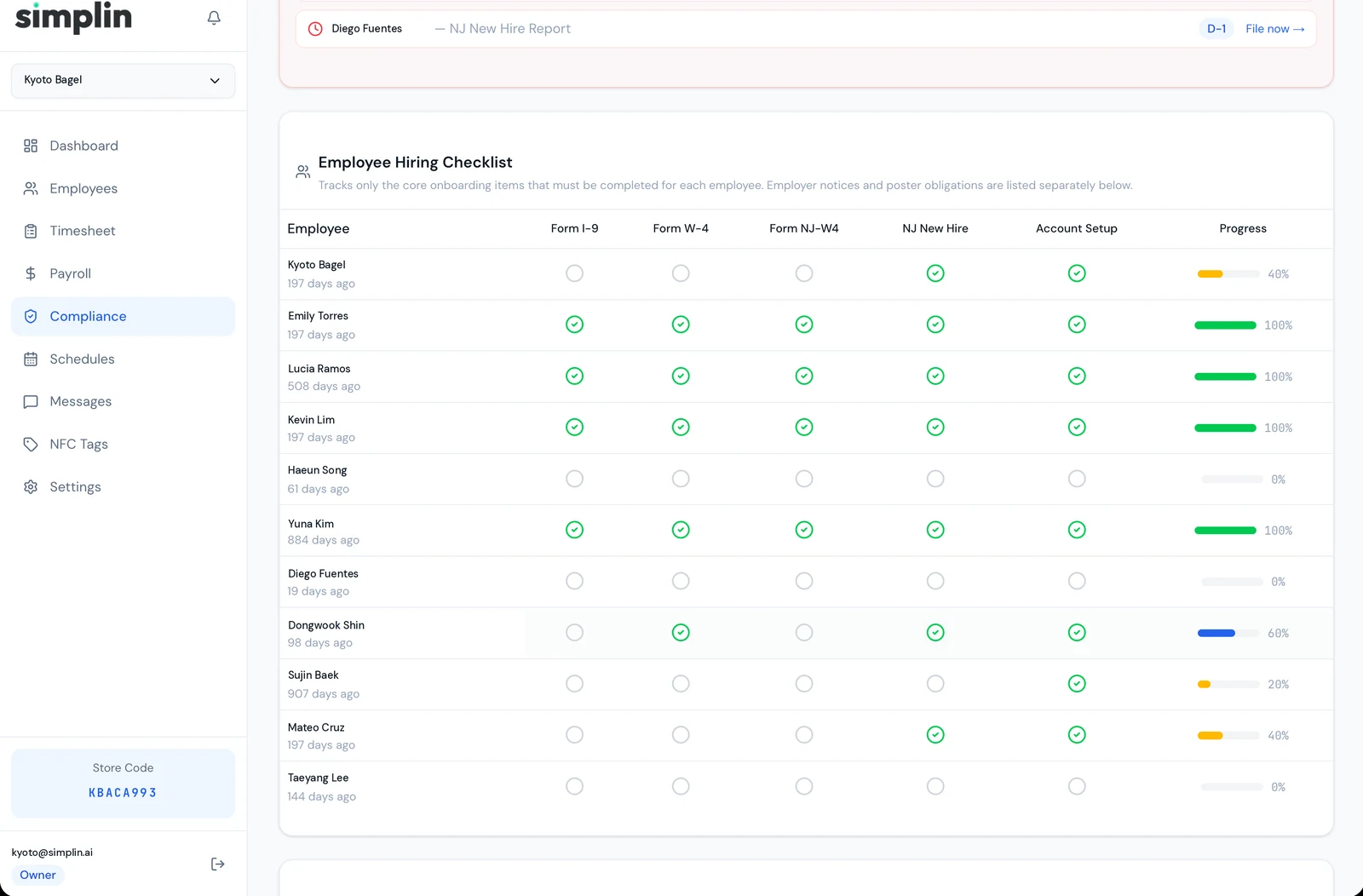This screenshot has height=896, width=1363.
Task: Click Account Setup column header
Action: (x=1077, y=228)
